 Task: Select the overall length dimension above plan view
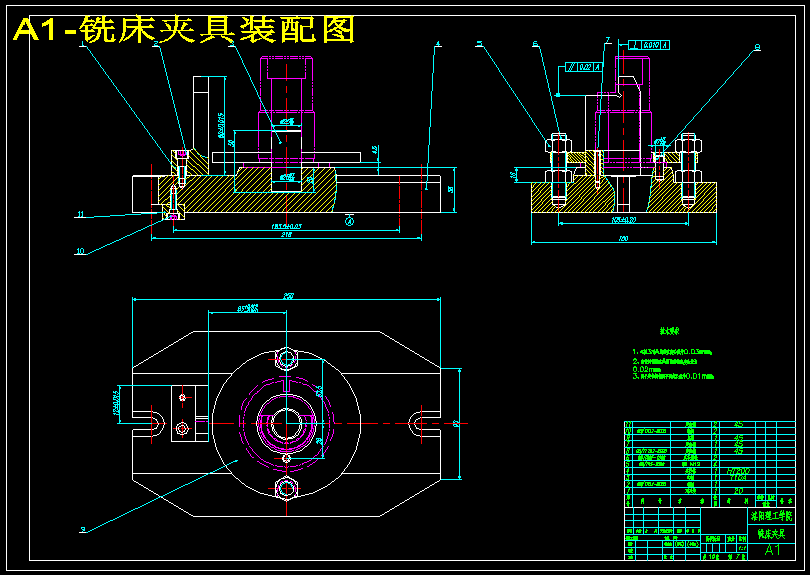tap(288, 297)
